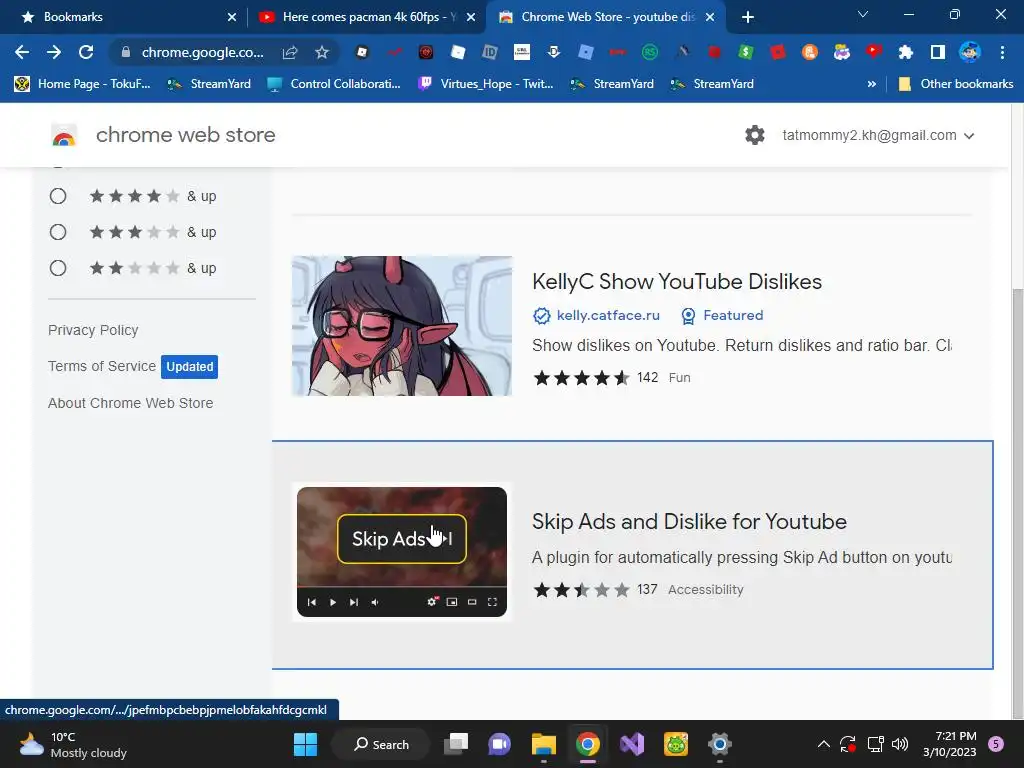Show hidden bookmarks with the double chevron

[x=871, y=84]
